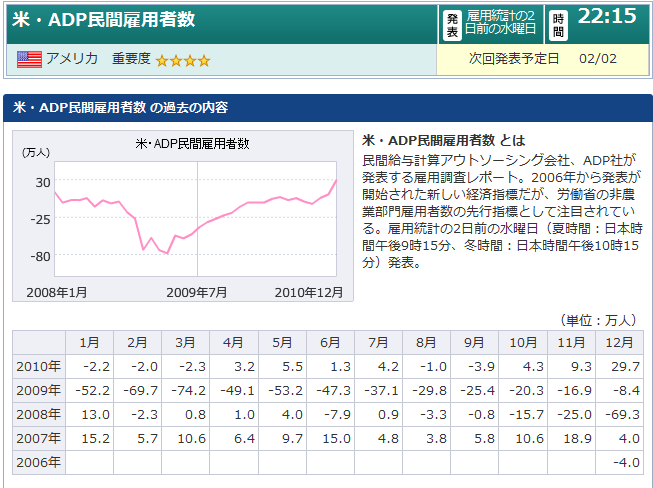Screen dimensions: 653x488
Task: Click the 9月 column header
Action: coord(474,343)
